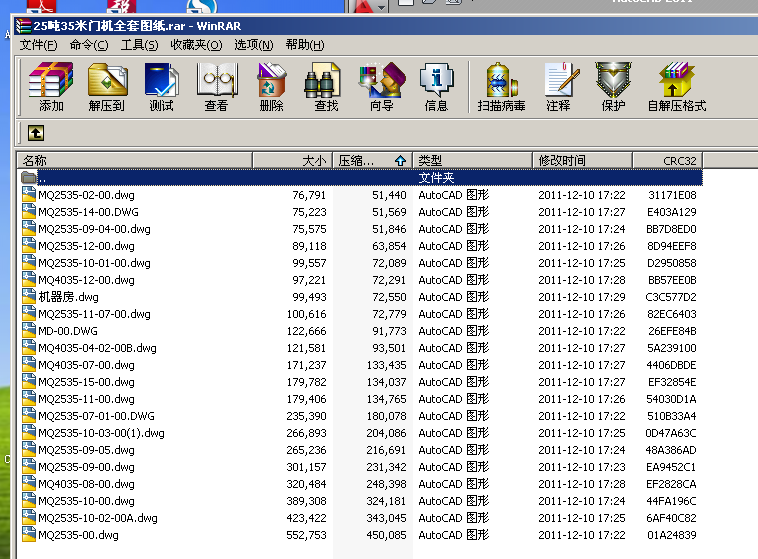758x559 pixels.
Task: Open the 选项(N) menu
Action: 254,45
